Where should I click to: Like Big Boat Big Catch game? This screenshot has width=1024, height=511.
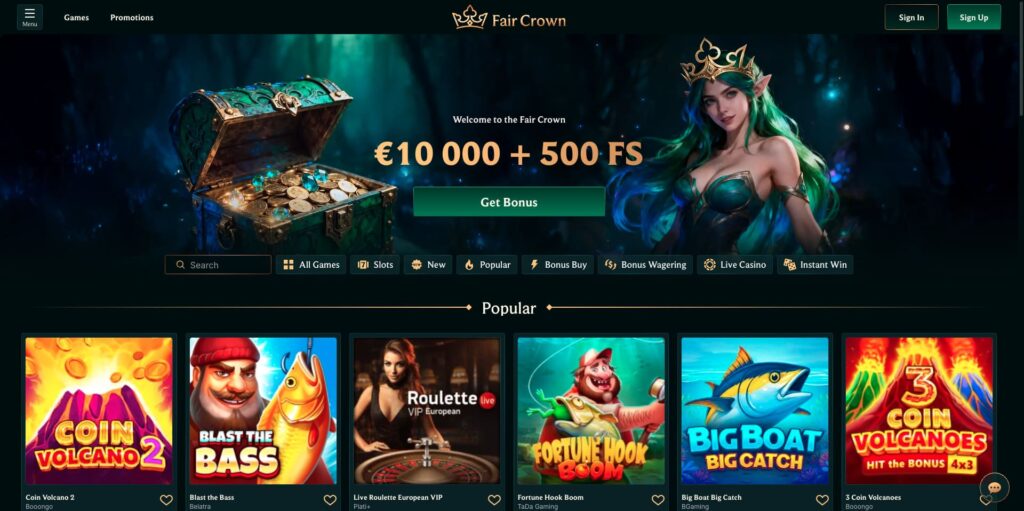click(x=822, y=500)
